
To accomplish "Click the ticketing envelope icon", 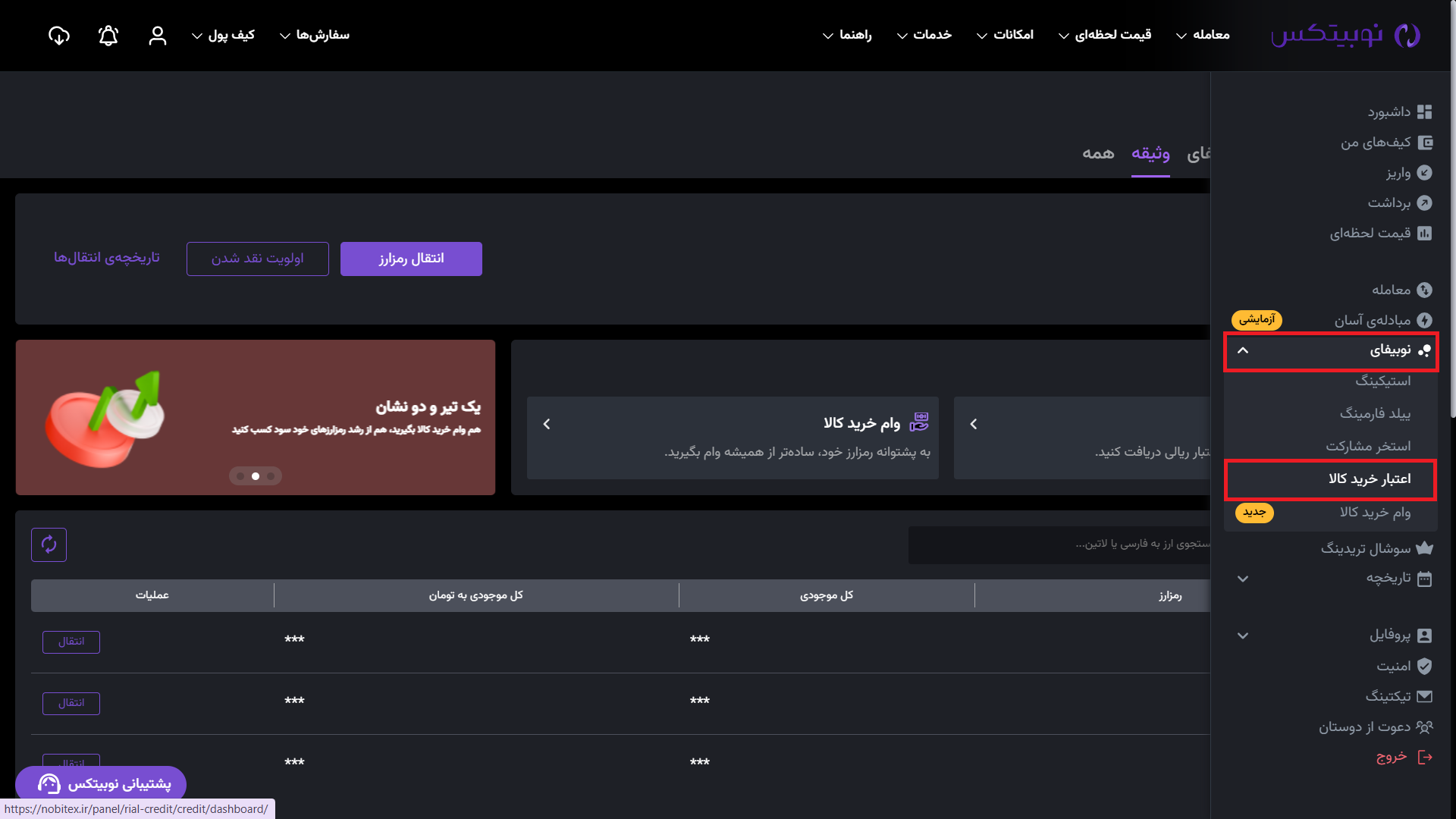I will pos(1425,696).
